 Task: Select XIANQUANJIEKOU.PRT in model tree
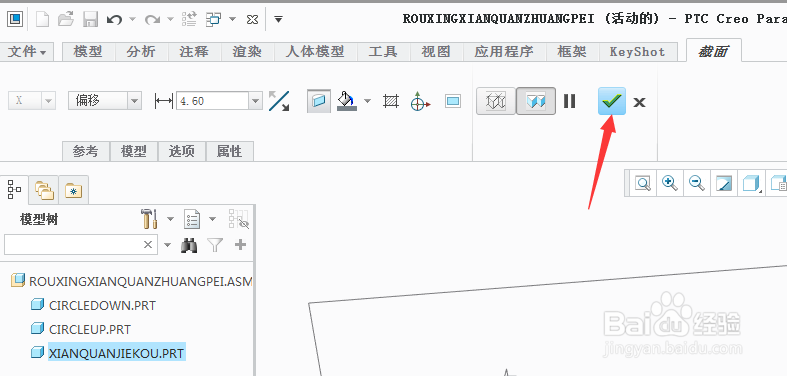pos(116,353)
